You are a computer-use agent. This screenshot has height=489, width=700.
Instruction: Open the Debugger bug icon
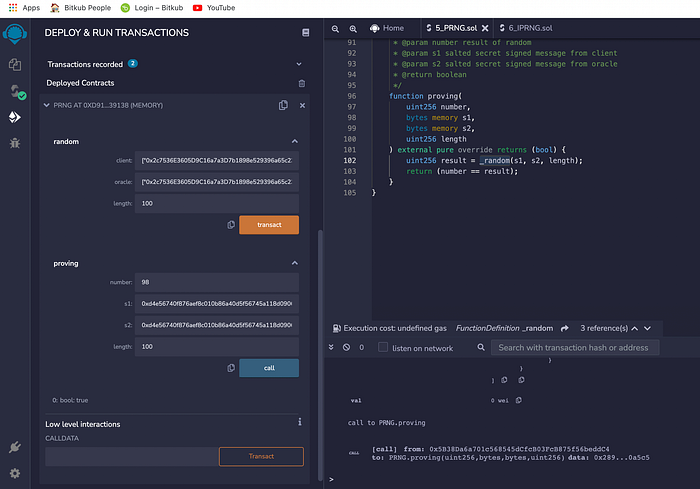click(x=15, y=143)
